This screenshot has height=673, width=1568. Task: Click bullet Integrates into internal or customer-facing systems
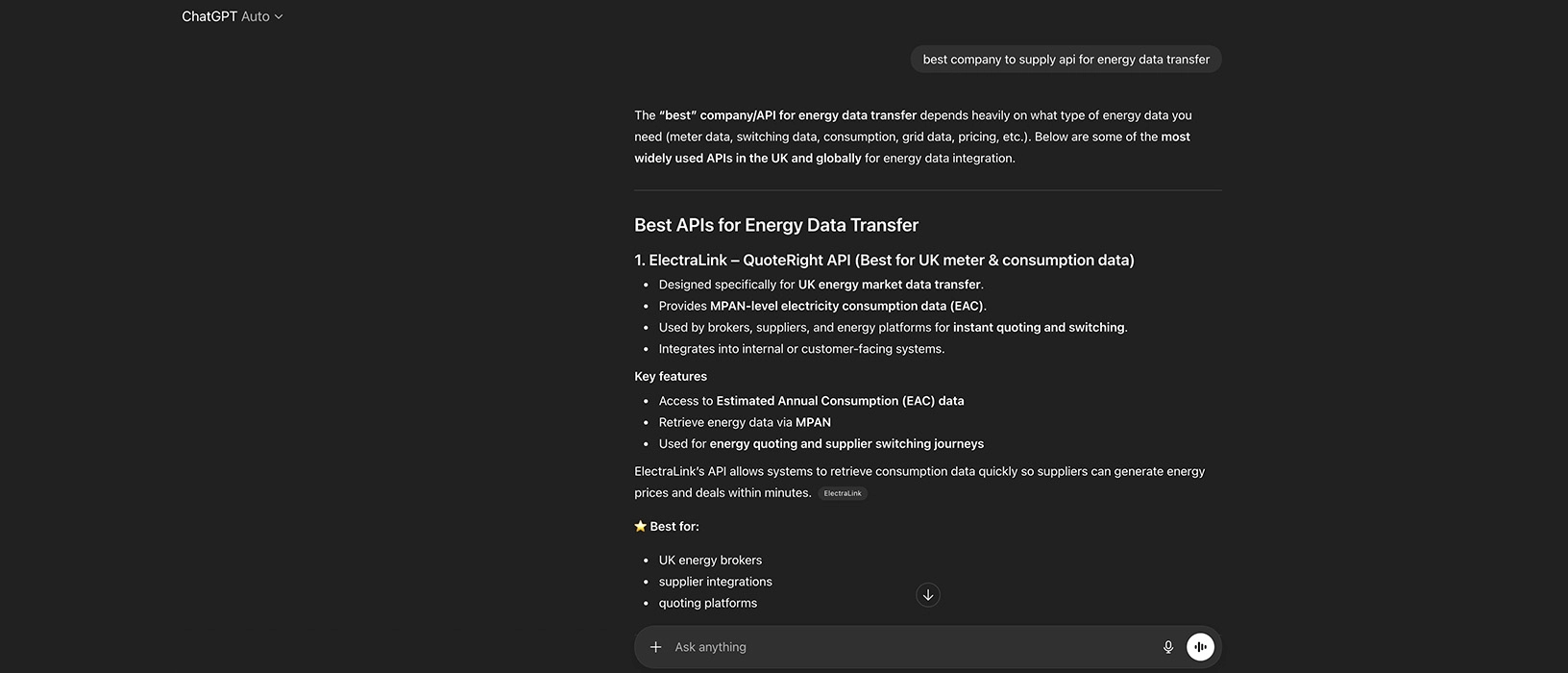[801, 349]
